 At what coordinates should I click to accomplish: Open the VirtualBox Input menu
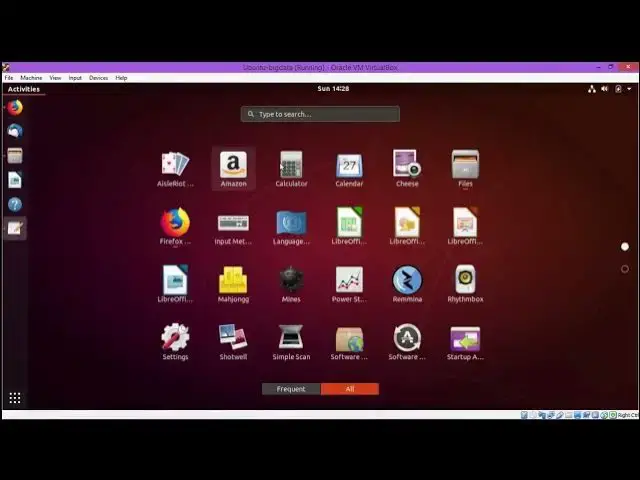[x=75, y=78]
